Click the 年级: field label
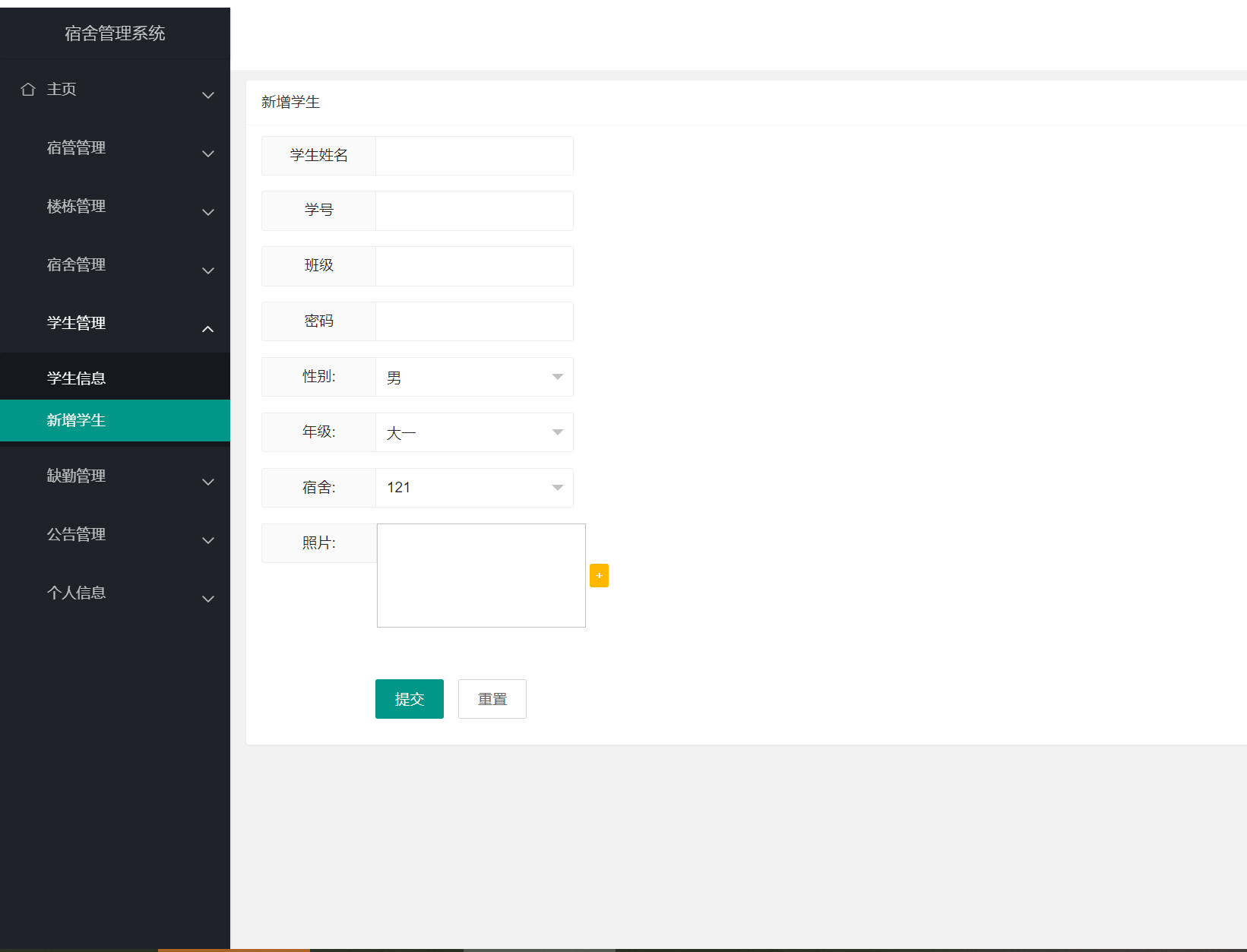The width and height of the screenshot is (1247, 952). (x=319, y=432)
